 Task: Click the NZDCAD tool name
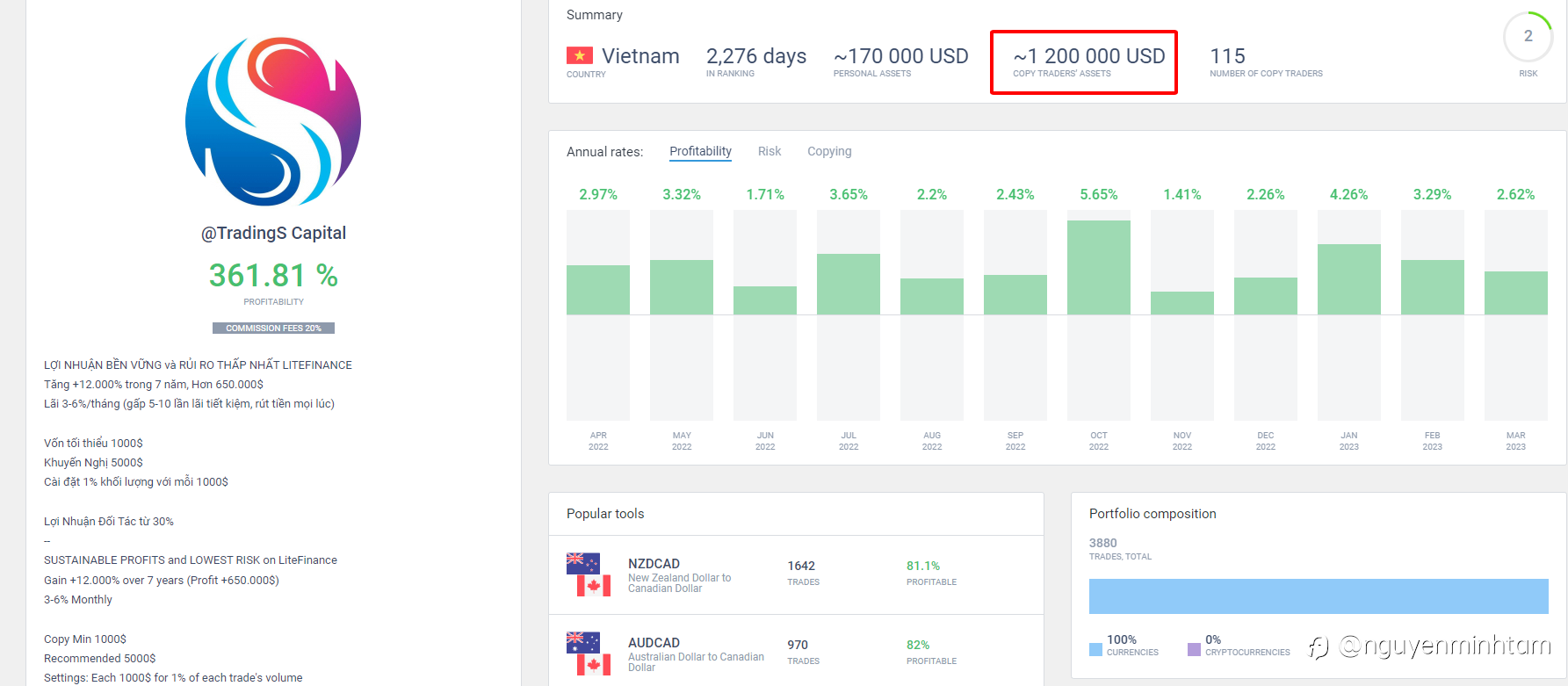coord(654,563)
